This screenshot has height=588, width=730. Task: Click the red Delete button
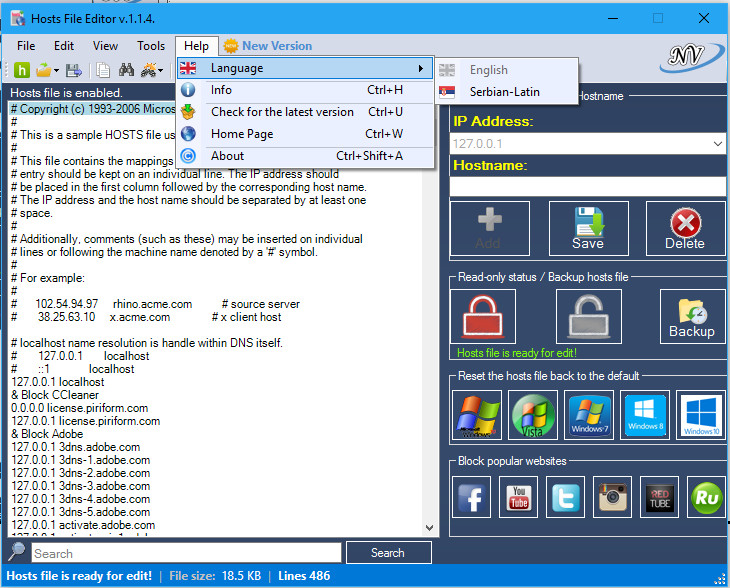(x=685, y=229)
